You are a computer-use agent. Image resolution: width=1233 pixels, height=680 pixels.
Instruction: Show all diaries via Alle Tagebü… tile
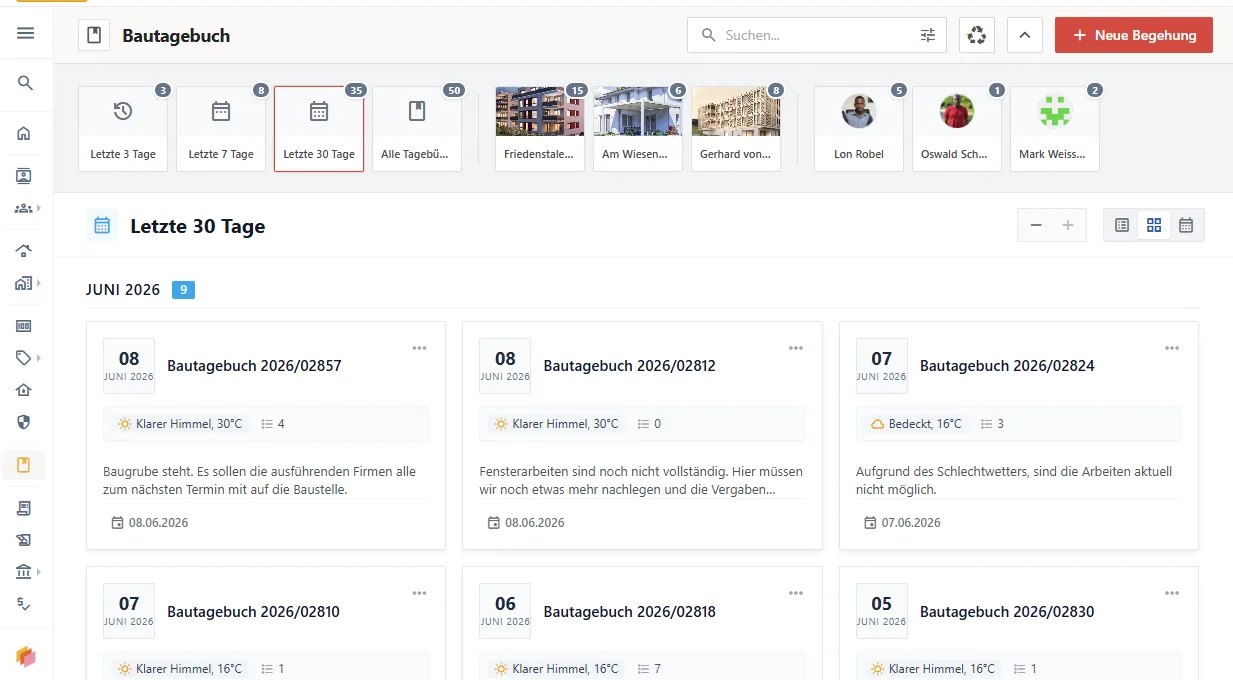(417, 128)
